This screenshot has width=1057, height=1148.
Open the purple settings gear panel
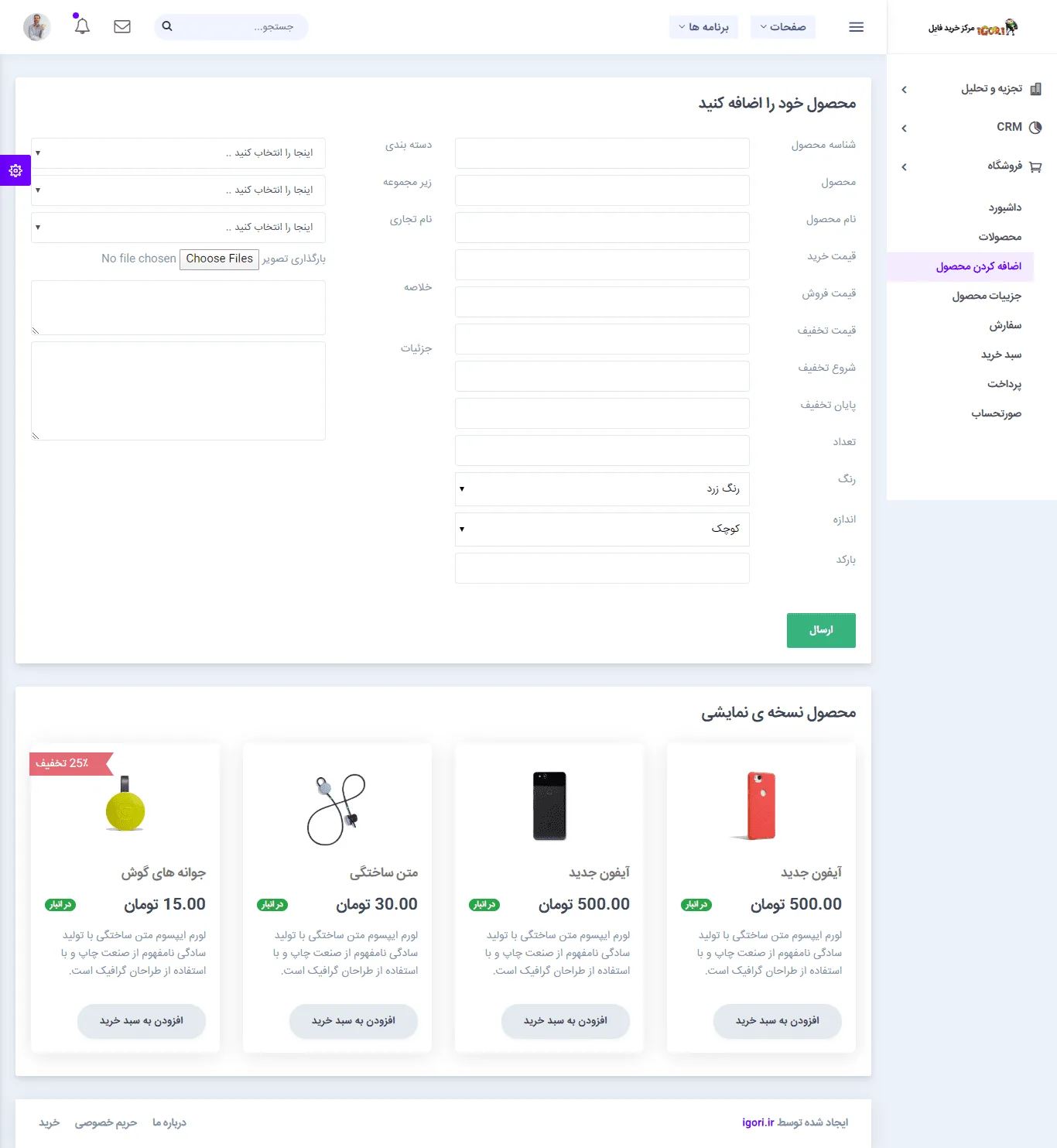(15, 170)
